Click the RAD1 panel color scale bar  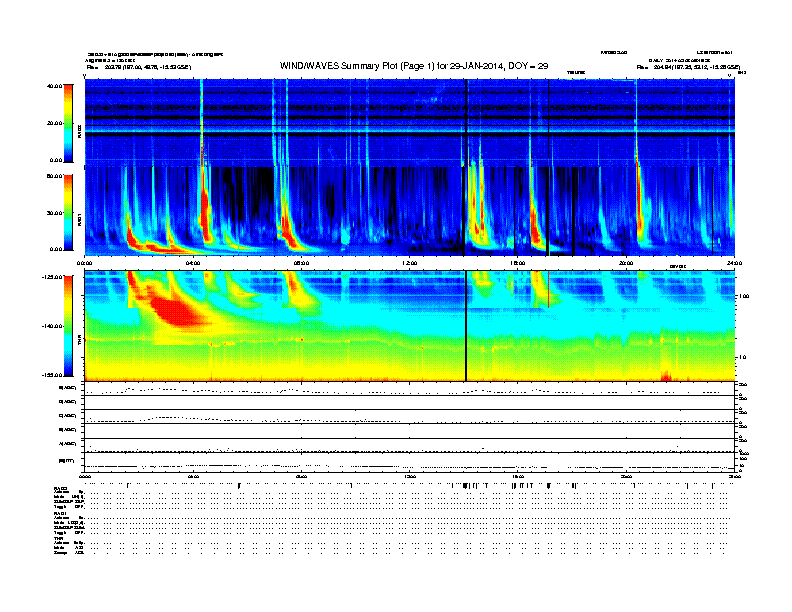tap(68, 213)
